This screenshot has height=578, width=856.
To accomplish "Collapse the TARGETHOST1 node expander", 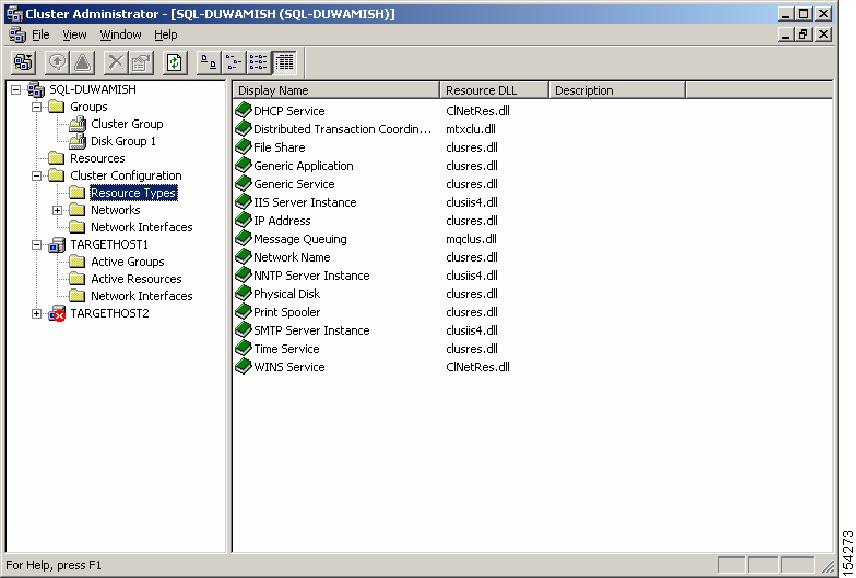I will point(37,245).
